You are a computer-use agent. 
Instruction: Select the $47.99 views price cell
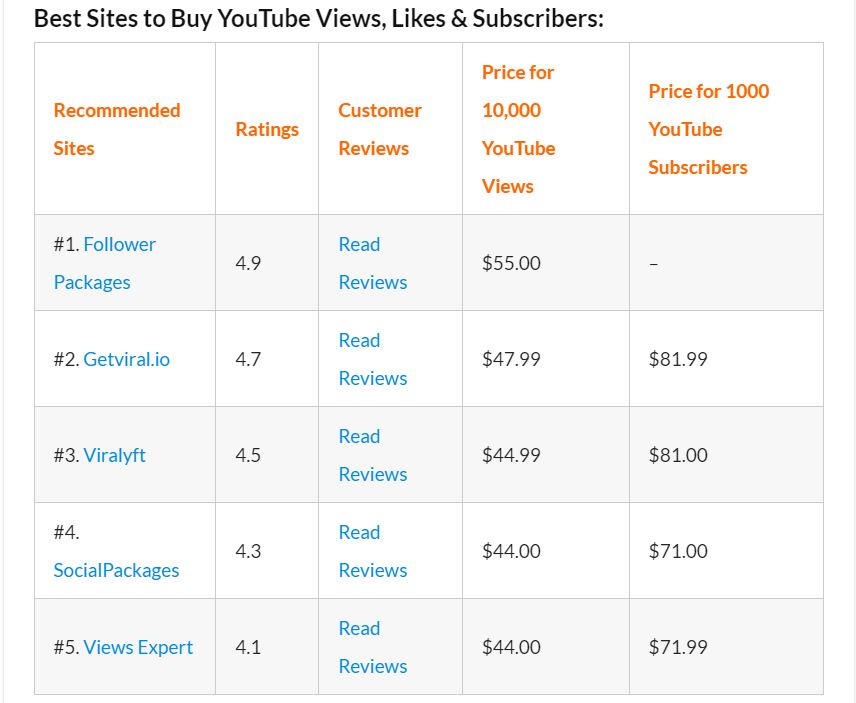click(x=511, y=359)
